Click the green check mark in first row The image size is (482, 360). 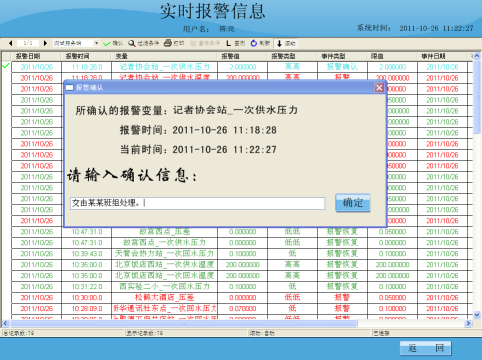coord(6,66)
